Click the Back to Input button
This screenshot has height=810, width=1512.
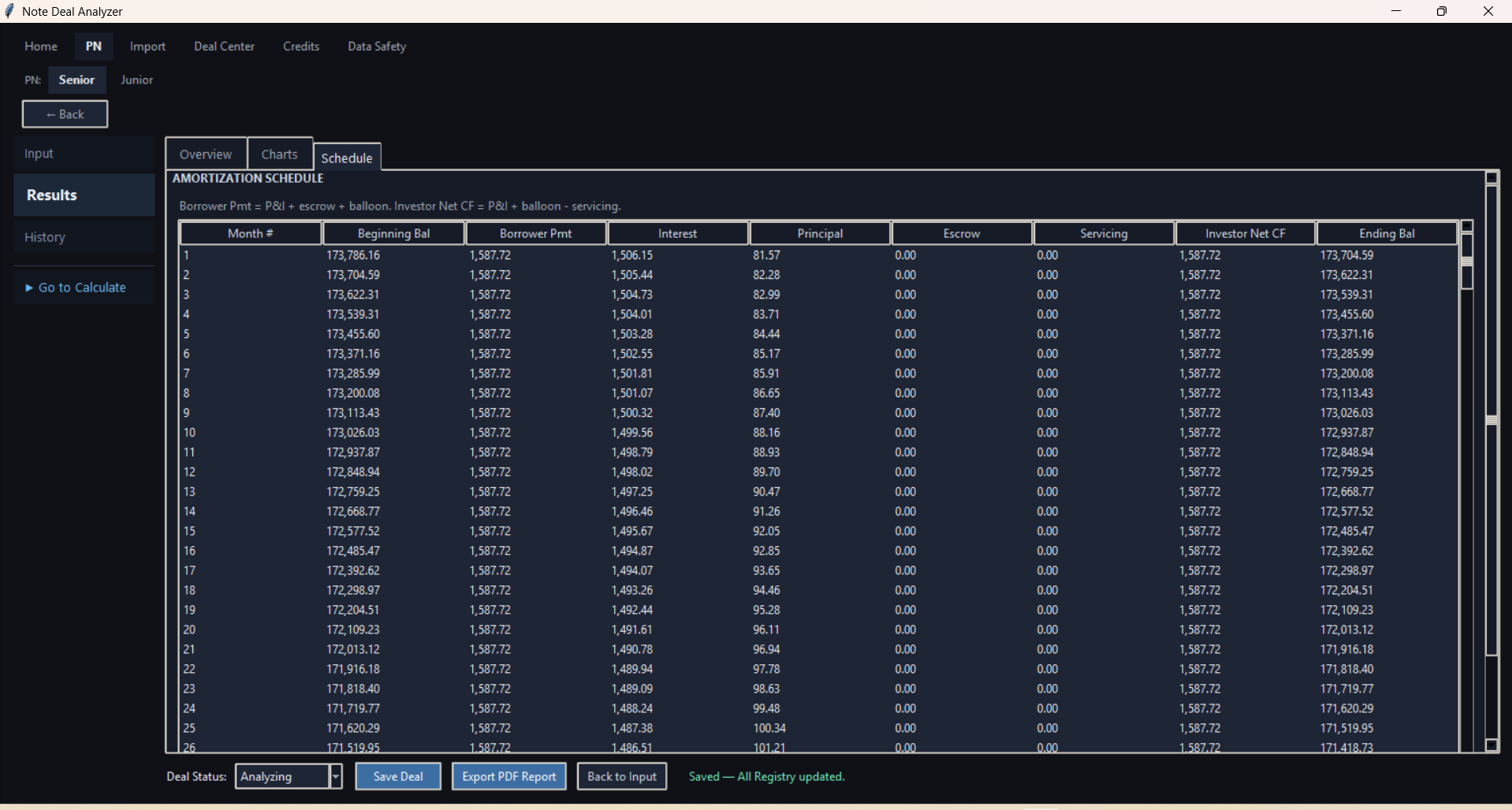[622, 776]
